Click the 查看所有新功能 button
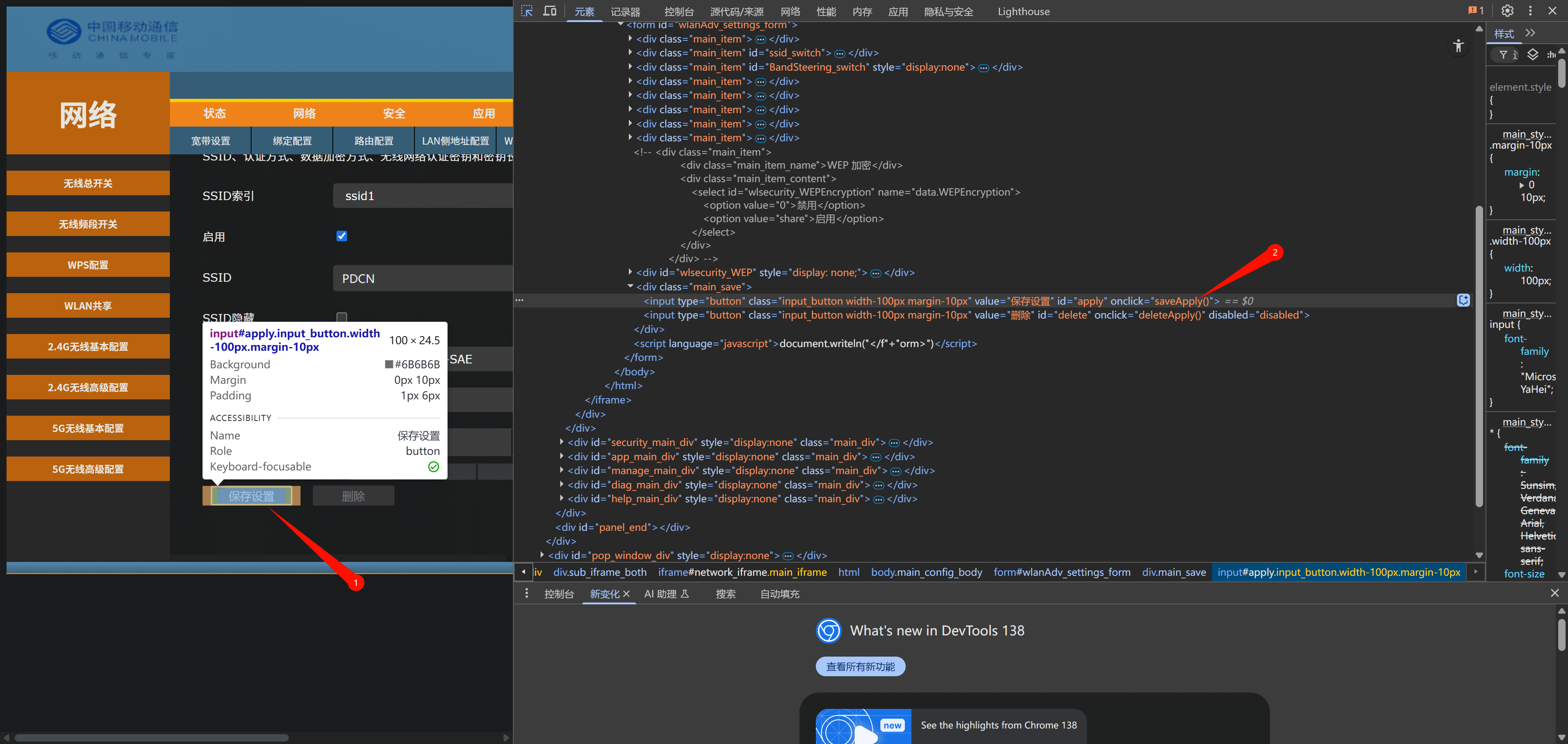 pos(860,666)
